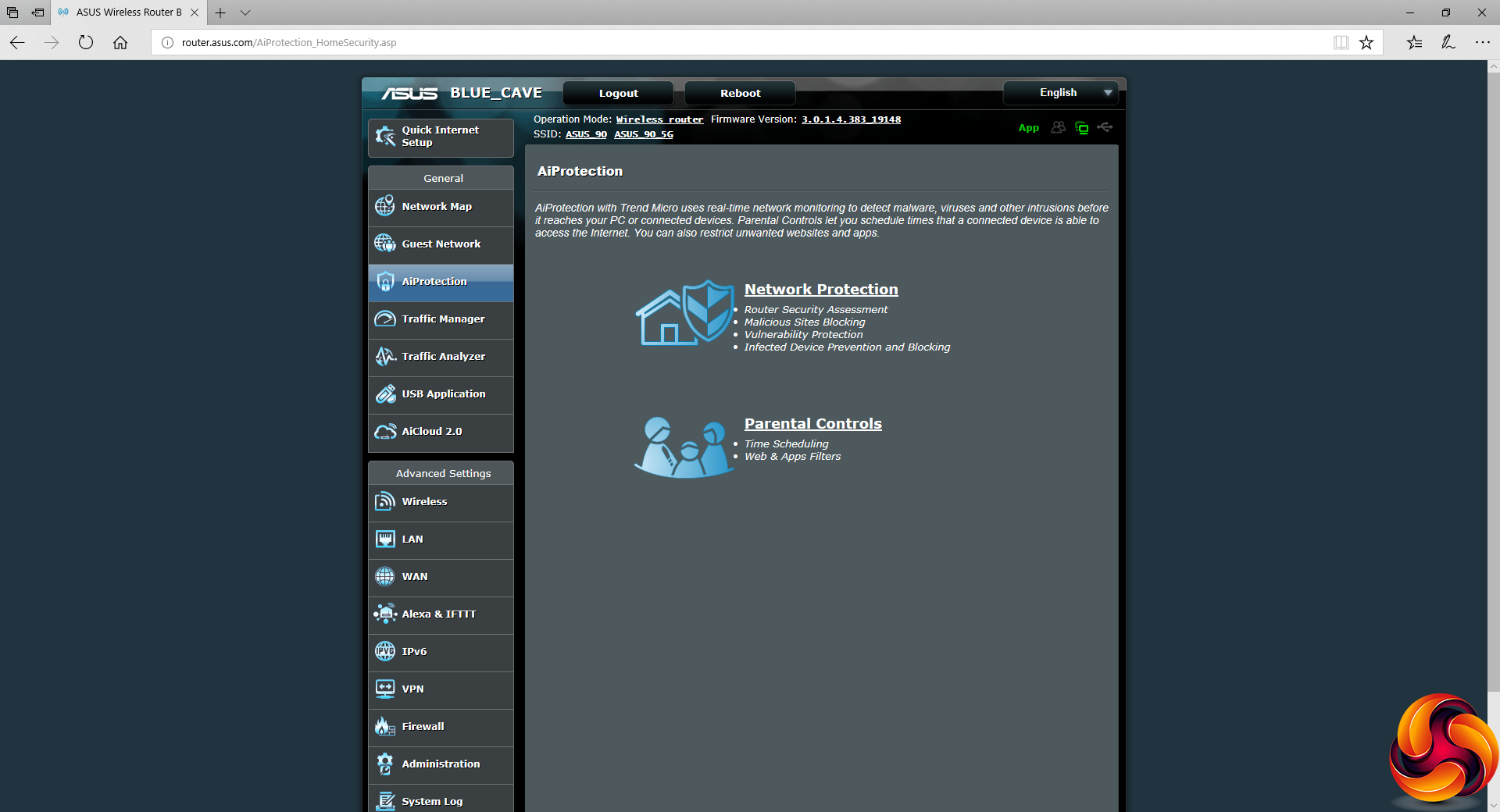Click the site info icon in address bar
Screen dimensions: 1500x812
tap(167, 42)
